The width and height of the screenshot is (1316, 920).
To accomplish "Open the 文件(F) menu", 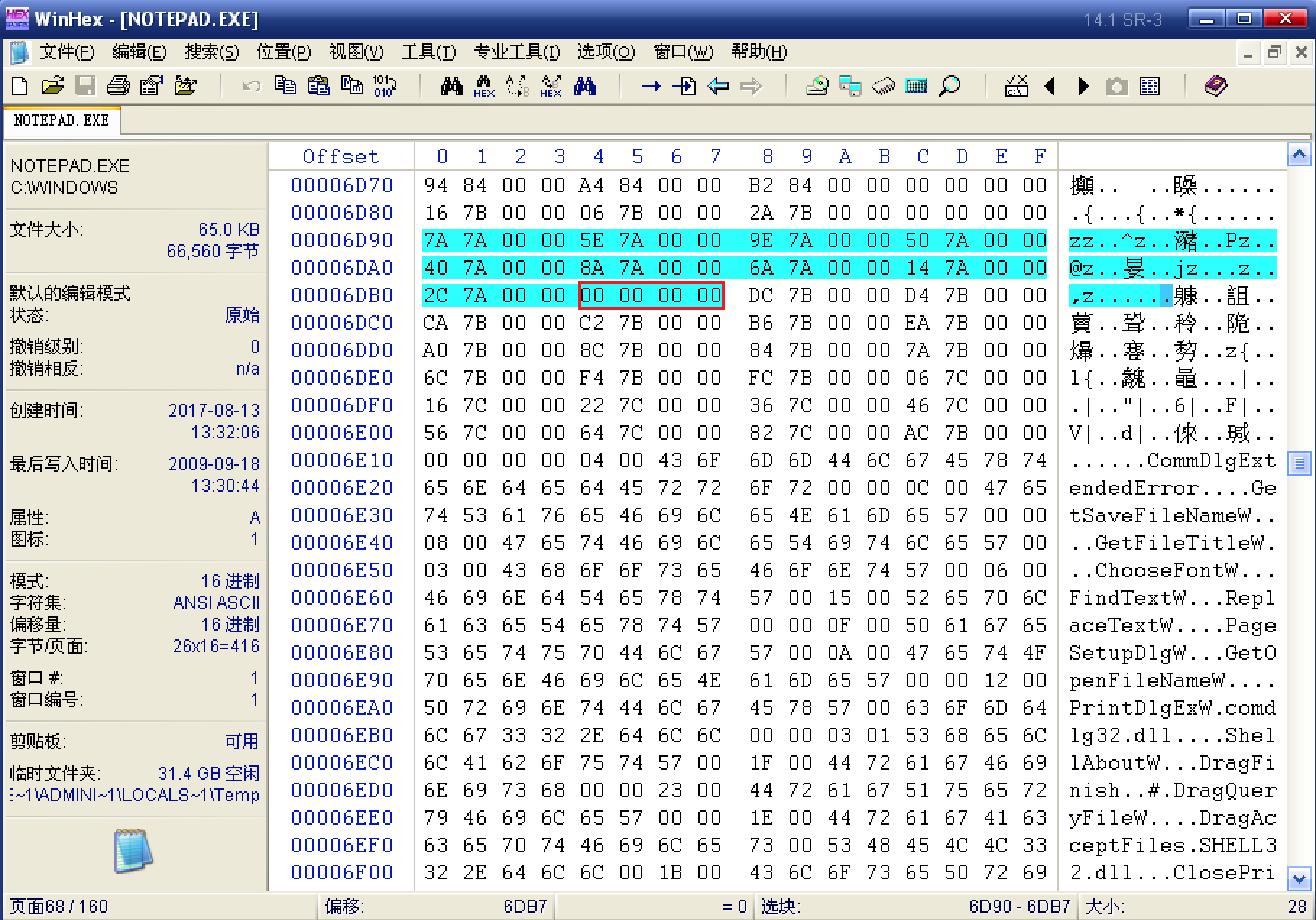I will [67, 52].
